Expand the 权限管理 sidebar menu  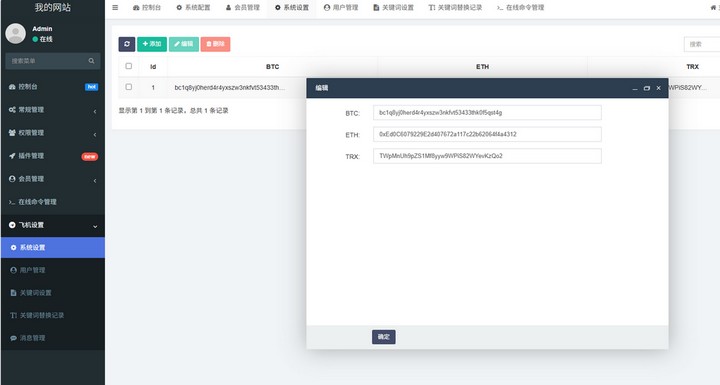(x=53, y=133)
